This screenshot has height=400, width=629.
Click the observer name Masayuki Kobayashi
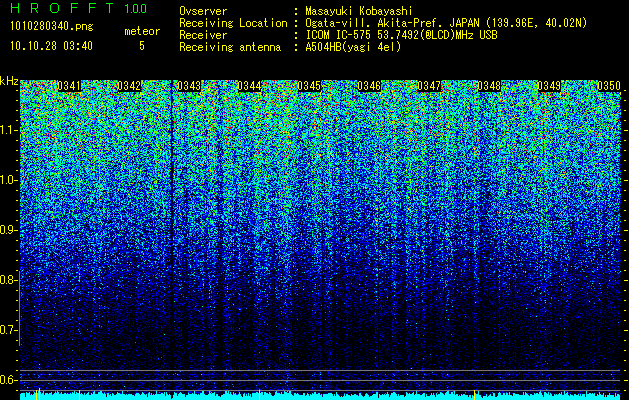(359, 11)
